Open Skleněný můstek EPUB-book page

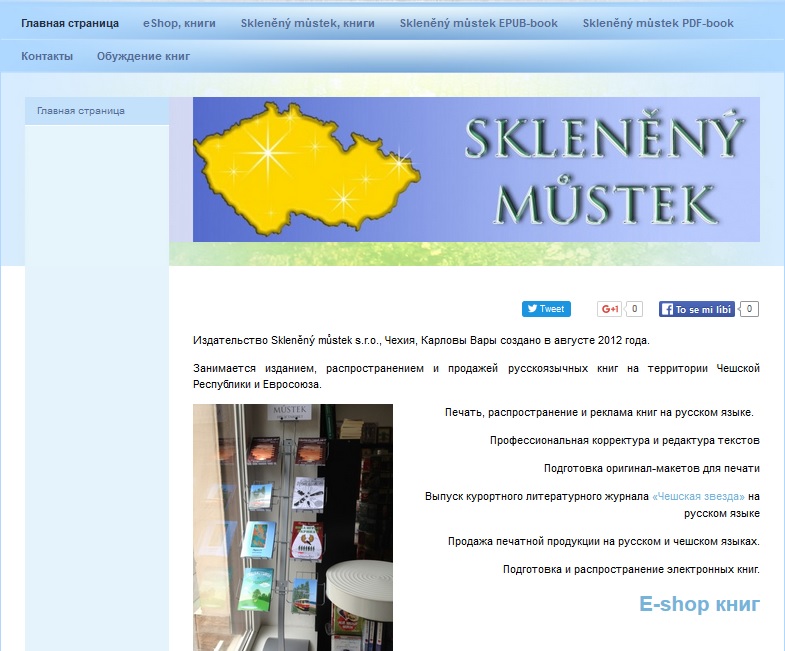479,24
